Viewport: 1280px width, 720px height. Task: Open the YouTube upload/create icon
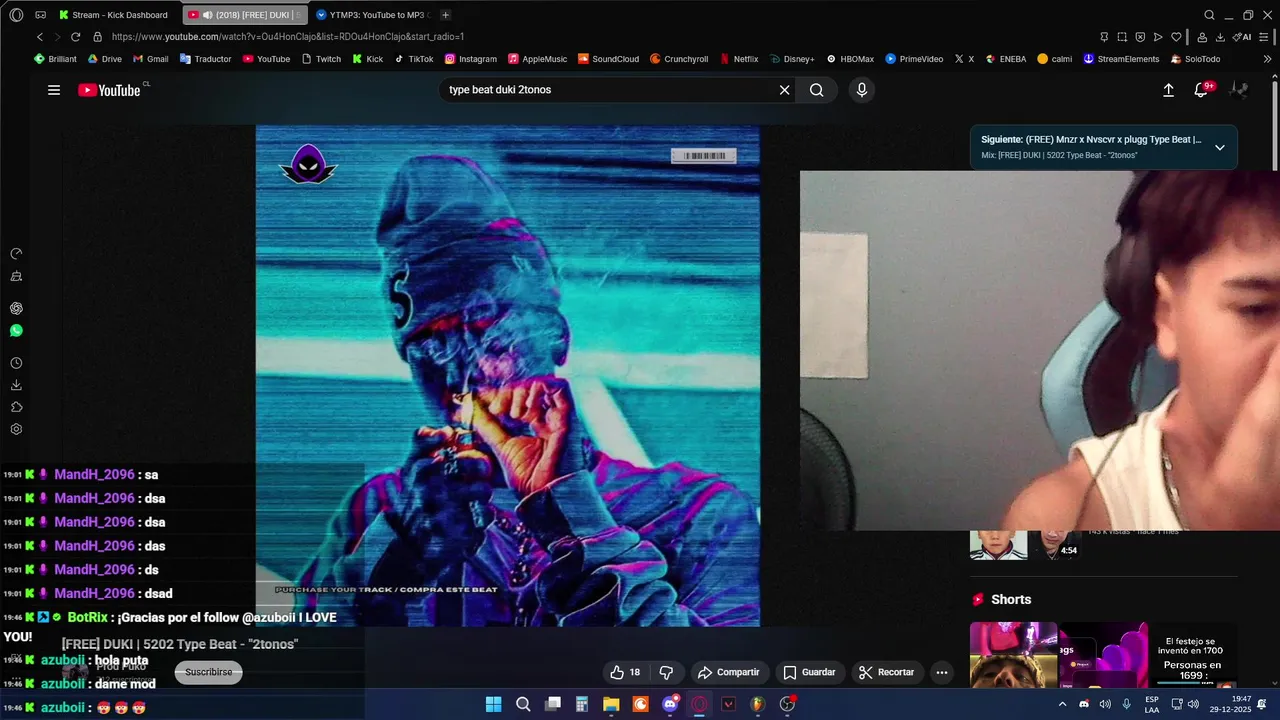(1168, 90)
